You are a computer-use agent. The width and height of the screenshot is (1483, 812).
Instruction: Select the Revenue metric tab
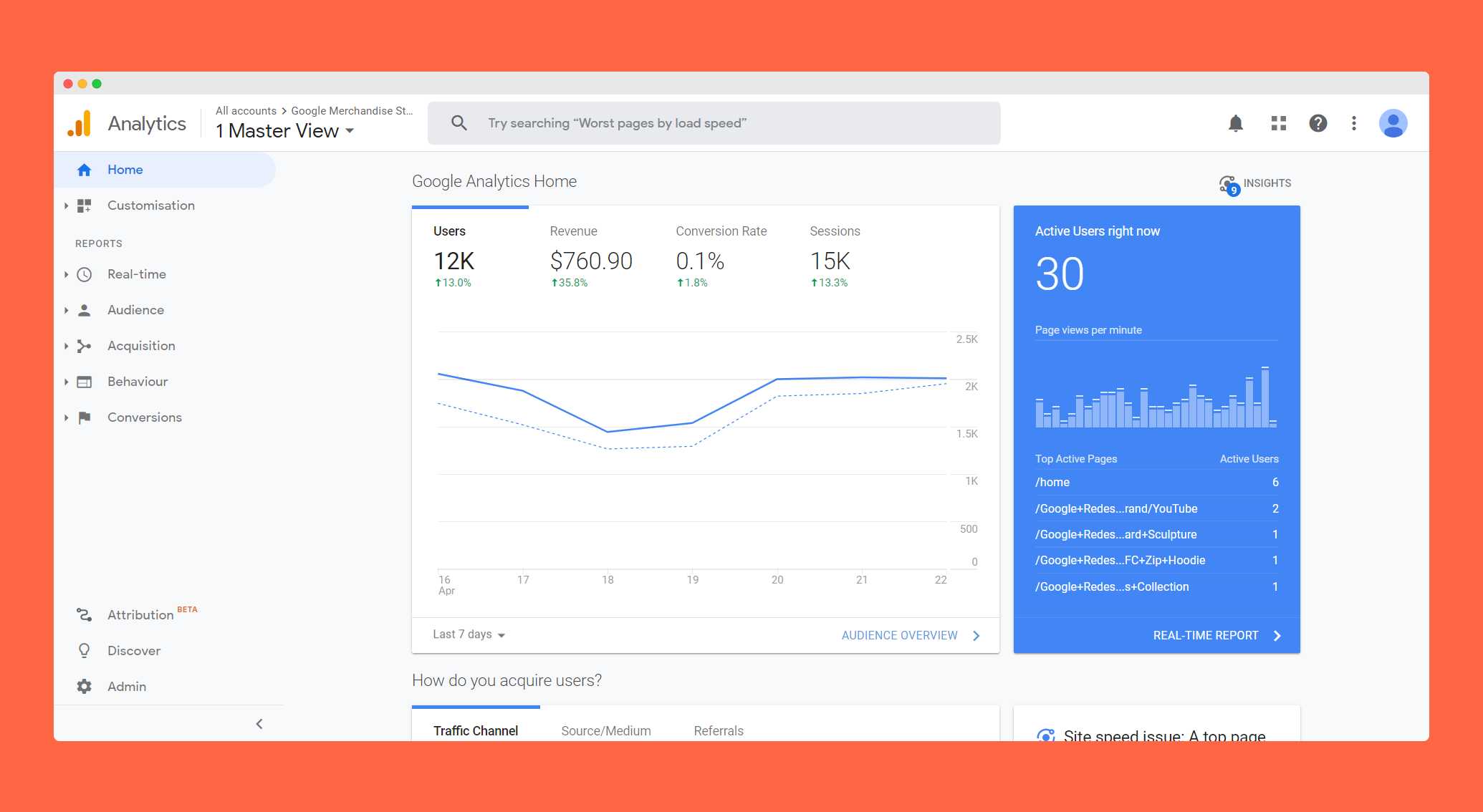591,256
